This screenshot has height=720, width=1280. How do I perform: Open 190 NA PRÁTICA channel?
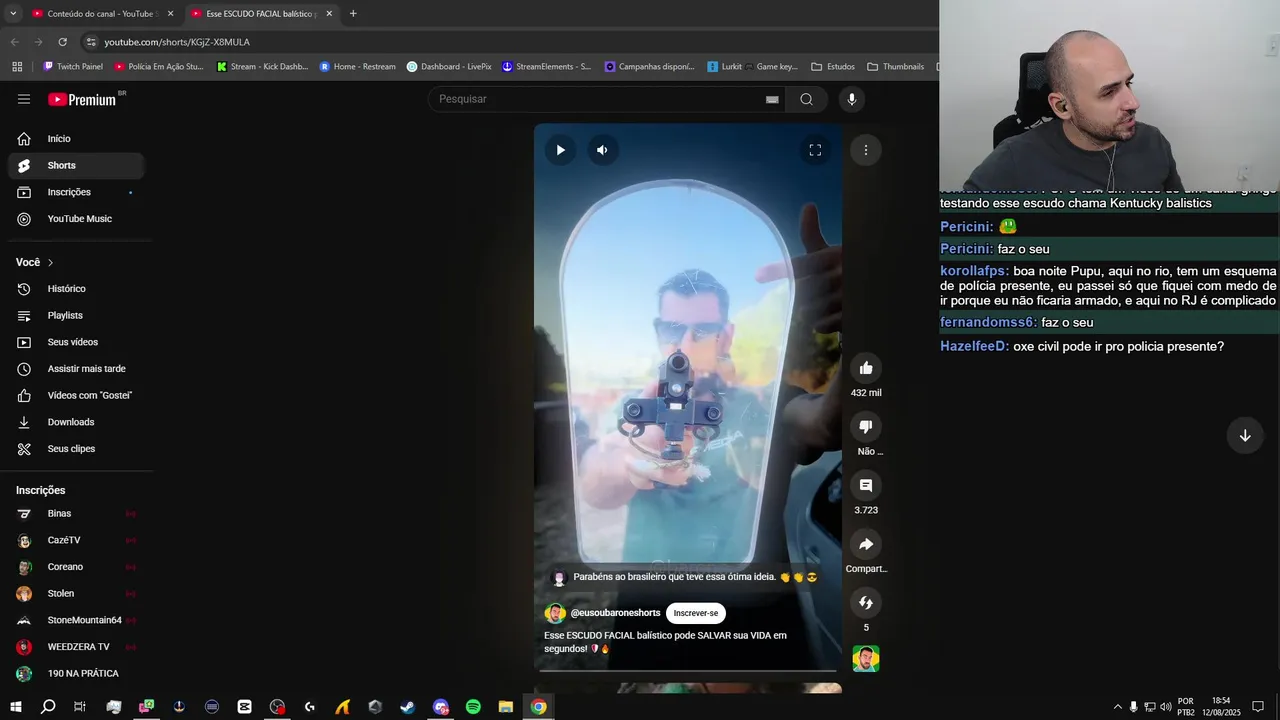pos(76,674)
